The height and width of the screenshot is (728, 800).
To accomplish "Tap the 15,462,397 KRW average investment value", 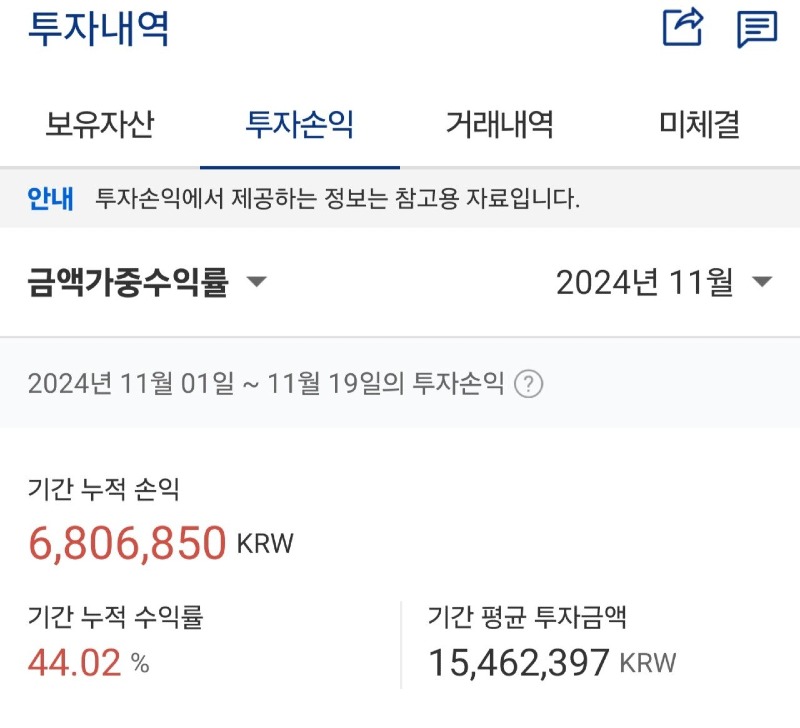I will tap(552, 663).
